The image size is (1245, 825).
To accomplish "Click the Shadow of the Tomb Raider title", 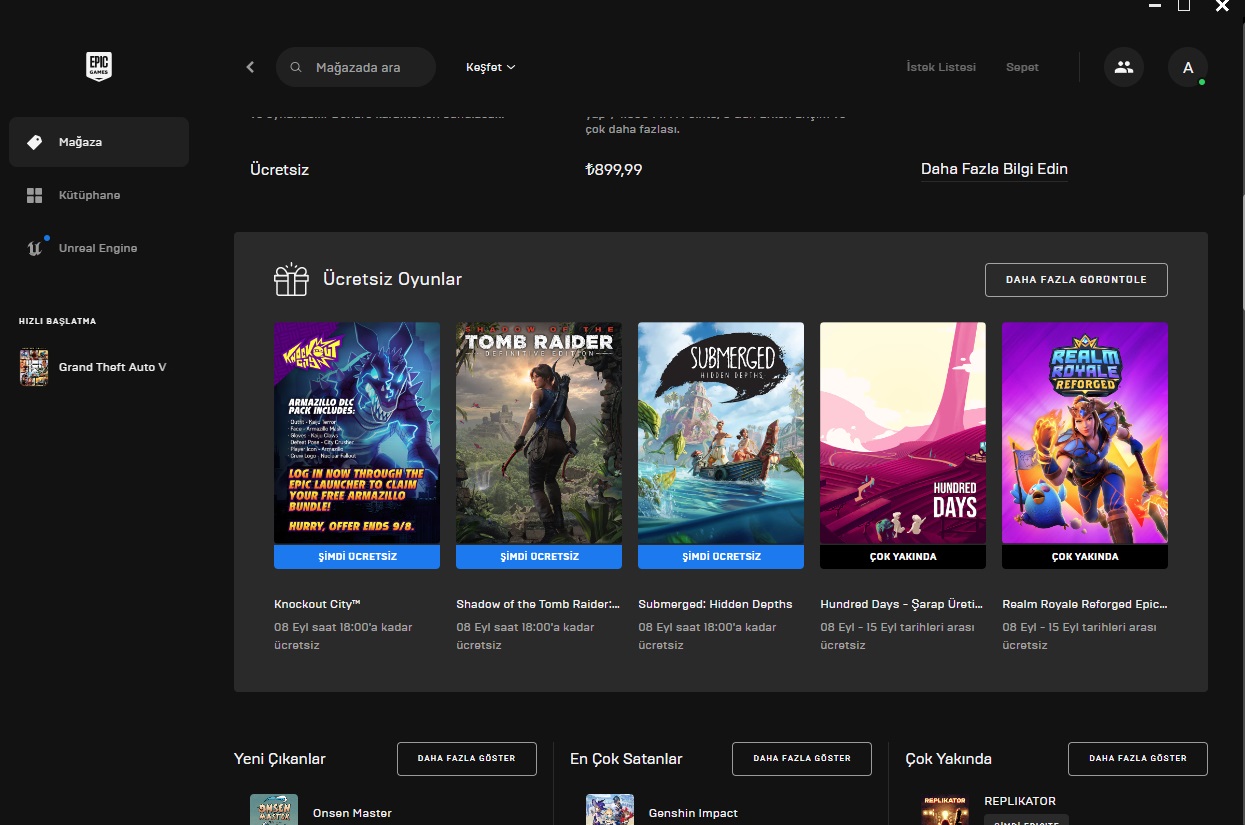I will (538, 604).
